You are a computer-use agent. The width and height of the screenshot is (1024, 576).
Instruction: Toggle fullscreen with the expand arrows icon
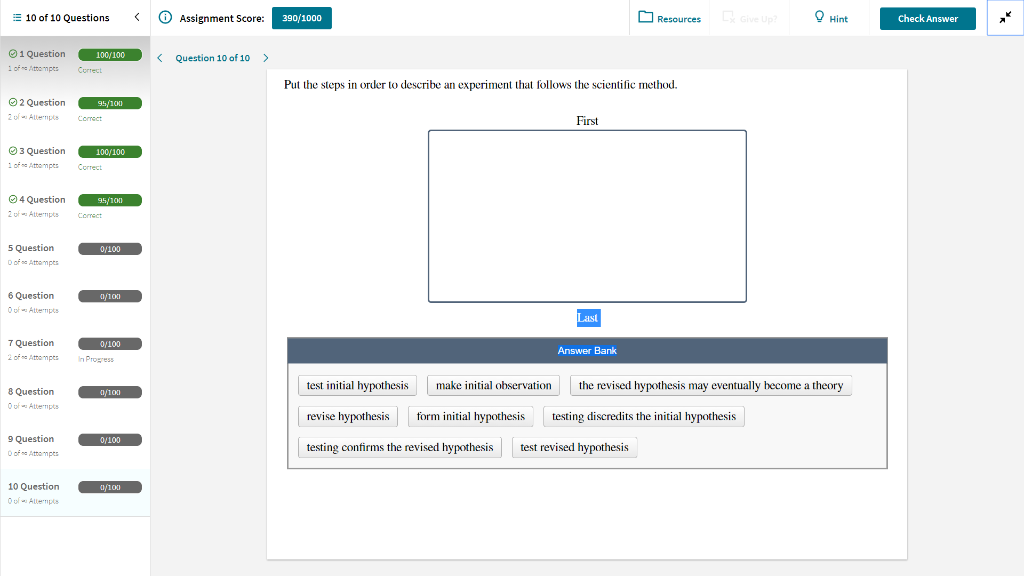(x=1004, y=18)
